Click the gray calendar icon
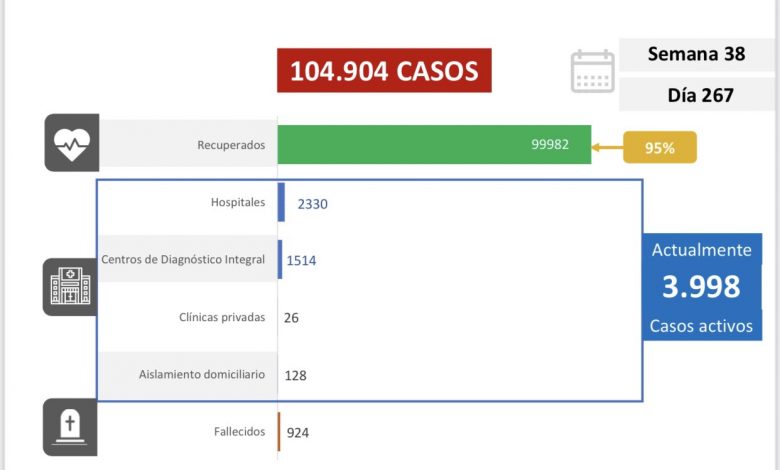 592,71
